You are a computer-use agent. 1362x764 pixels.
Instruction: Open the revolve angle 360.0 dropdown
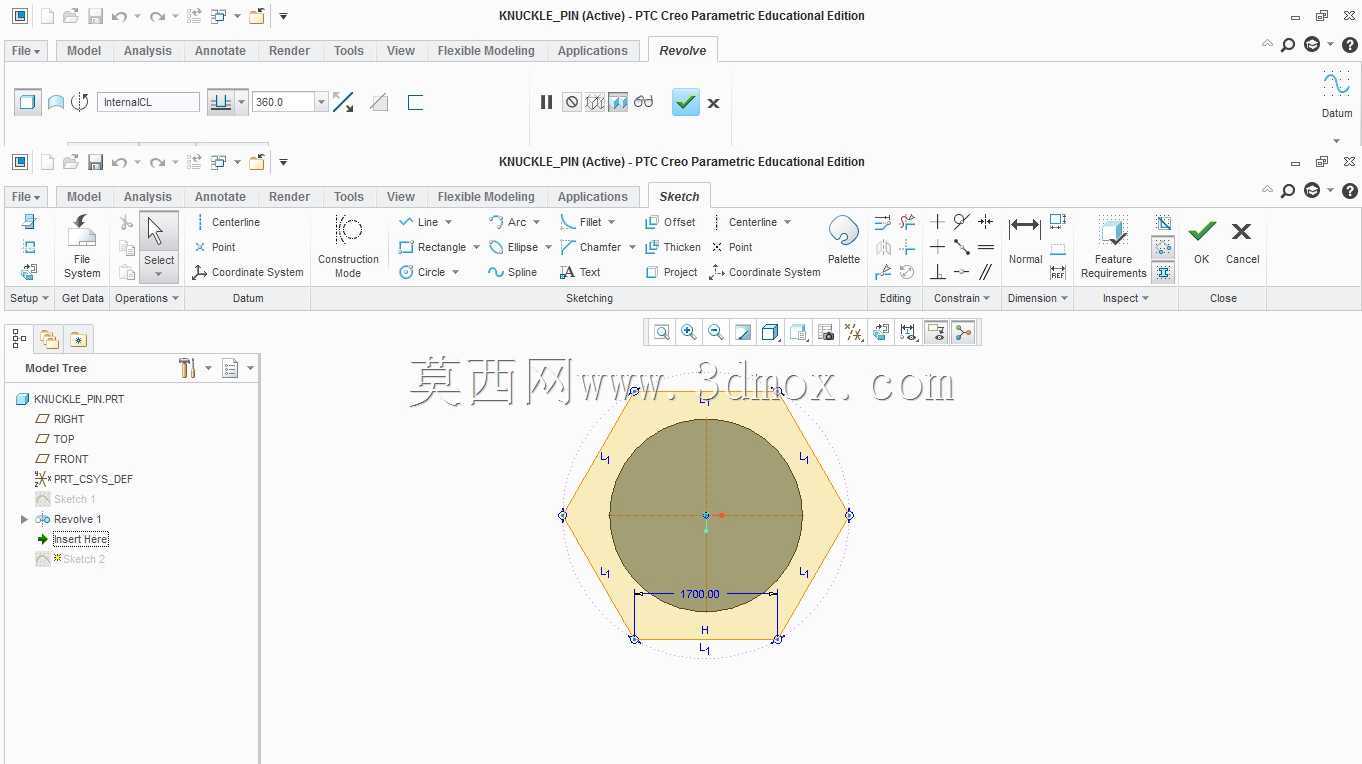click(321, 102)
